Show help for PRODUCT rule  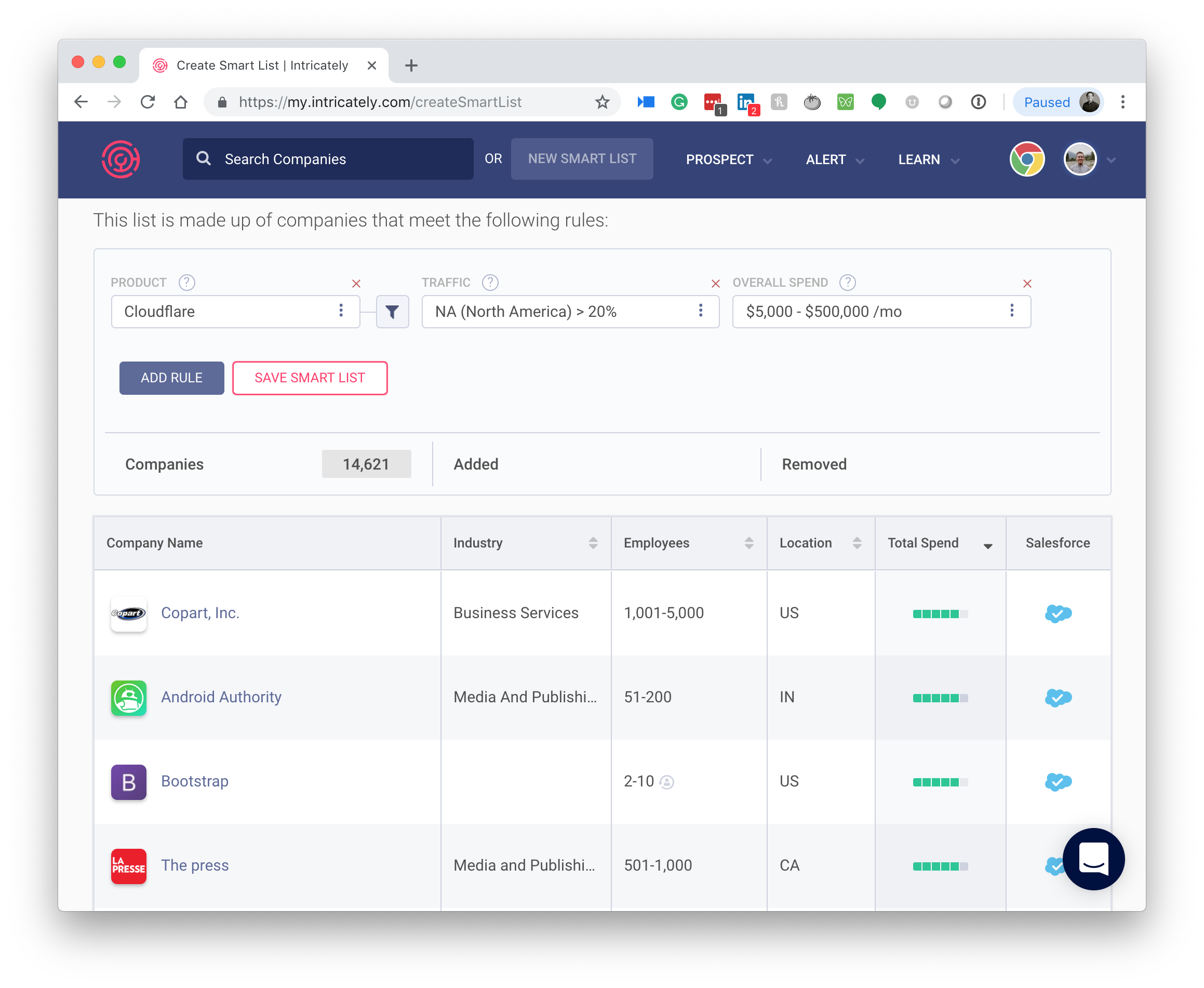point(186,282)
